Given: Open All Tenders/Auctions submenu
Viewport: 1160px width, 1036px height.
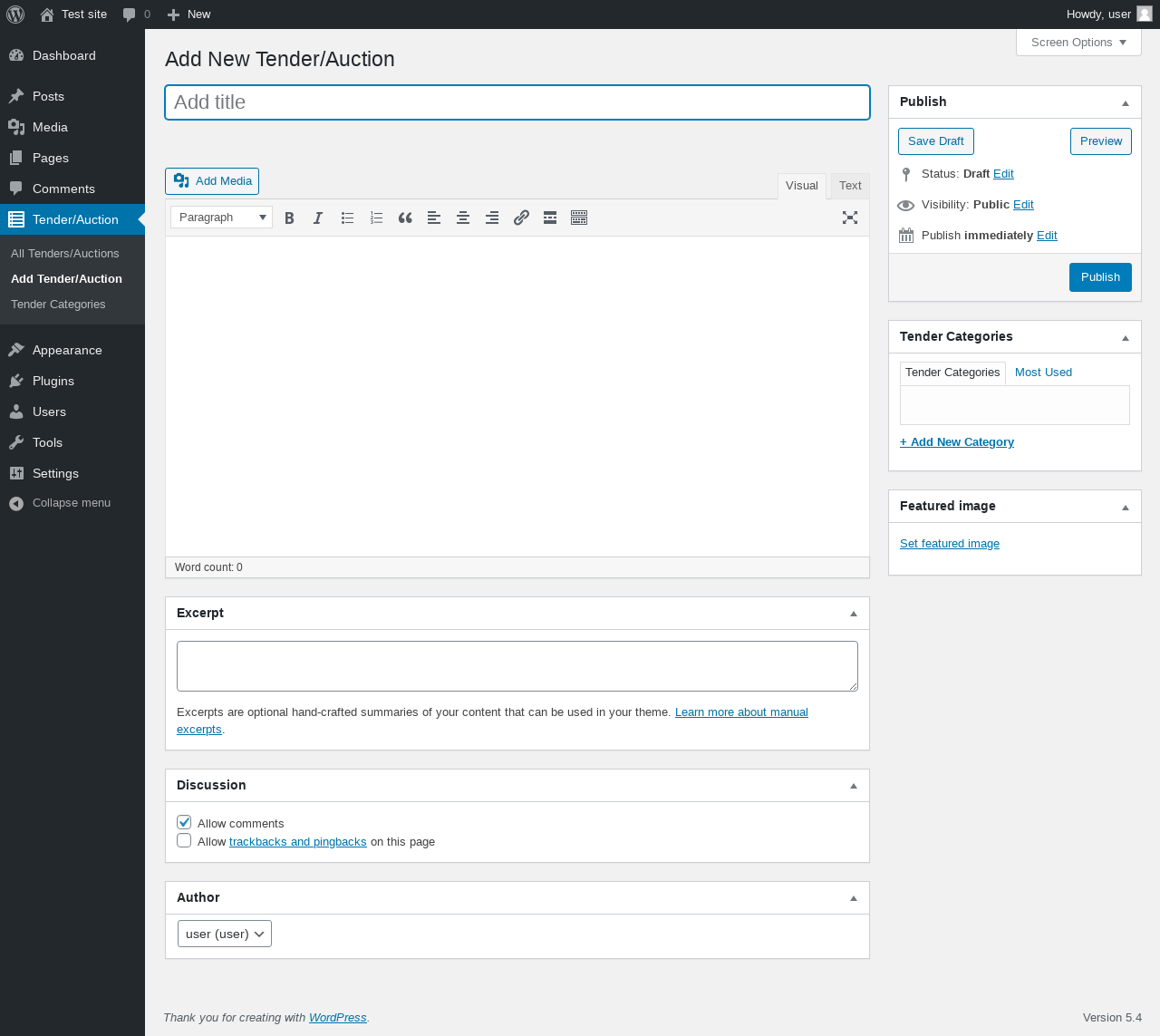Looking at the screenshot, I should click(x=65, y=254).
